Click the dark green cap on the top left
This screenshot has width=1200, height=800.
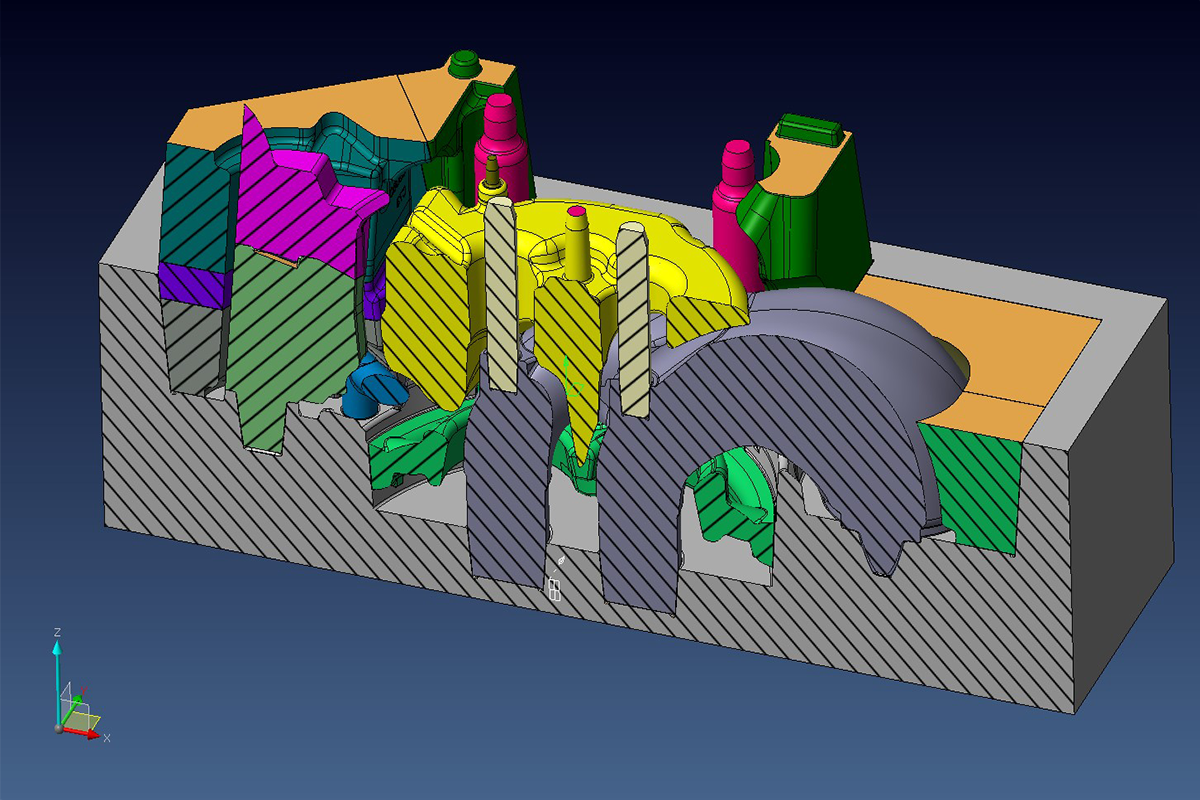click(x=464, y=65)
